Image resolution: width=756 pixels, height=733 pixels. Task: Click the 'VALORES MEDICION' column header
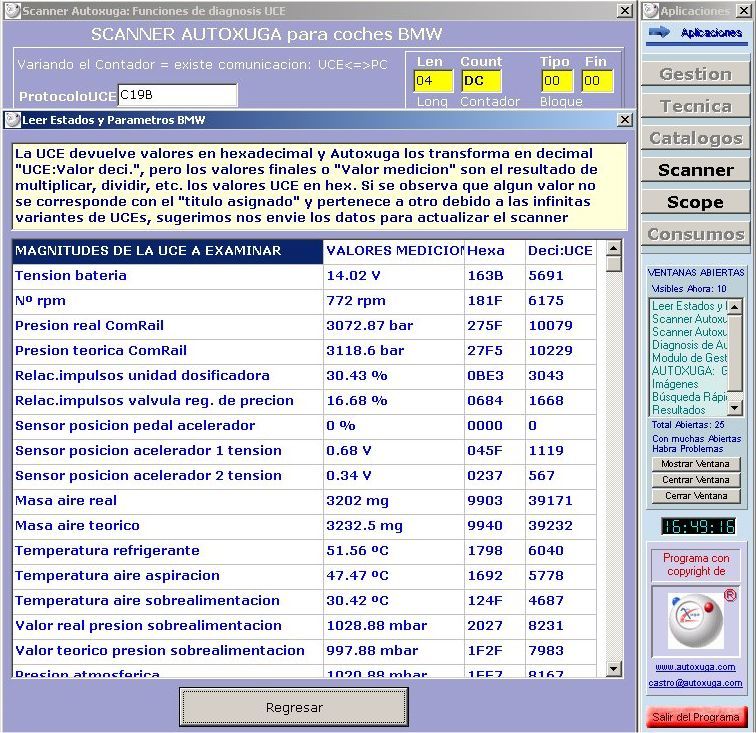tap(394, 251)
